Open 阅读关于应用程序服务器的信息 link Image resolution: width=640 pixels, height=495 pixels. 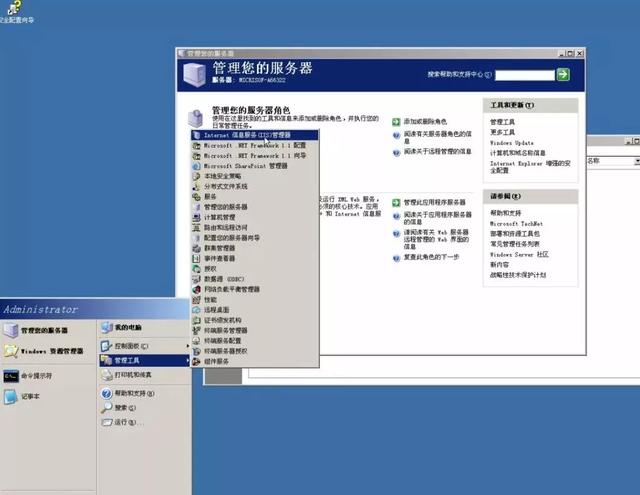pyautogui.click(x=438, y=218)
